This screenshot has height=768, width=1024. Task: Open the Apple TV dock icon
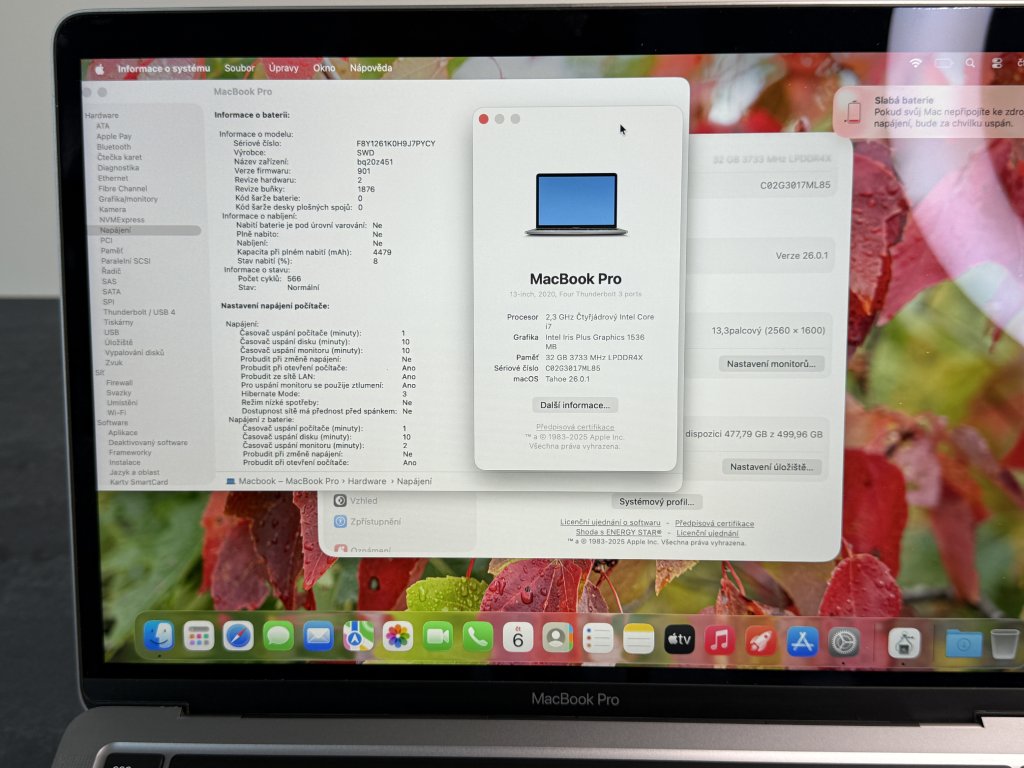(x=679, y=639)
